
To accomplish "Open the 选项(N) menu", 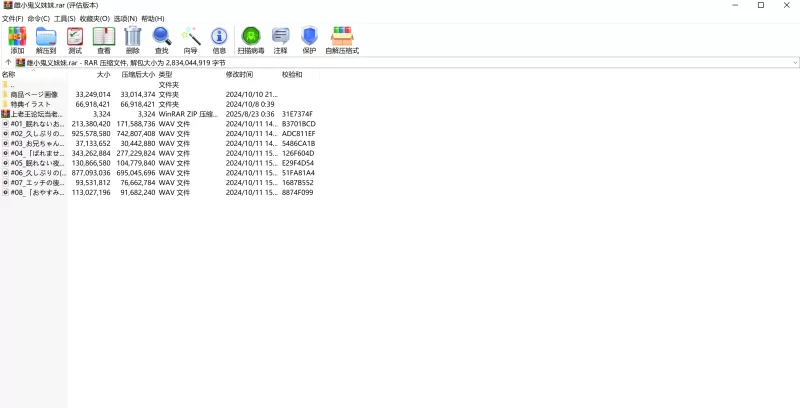I will tap(125, 18).
